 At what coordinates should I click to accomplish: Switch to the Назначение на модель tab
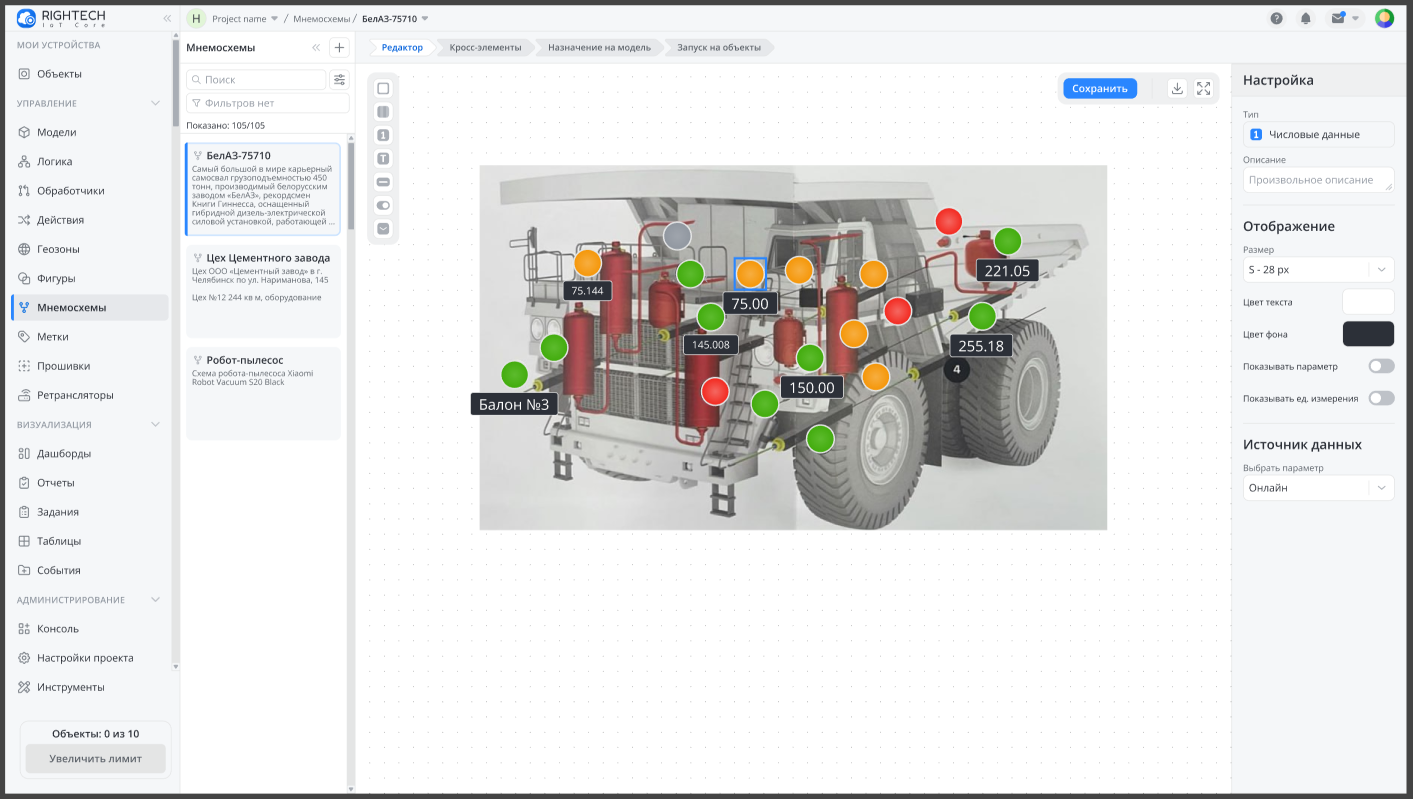[x=599, y=47]
